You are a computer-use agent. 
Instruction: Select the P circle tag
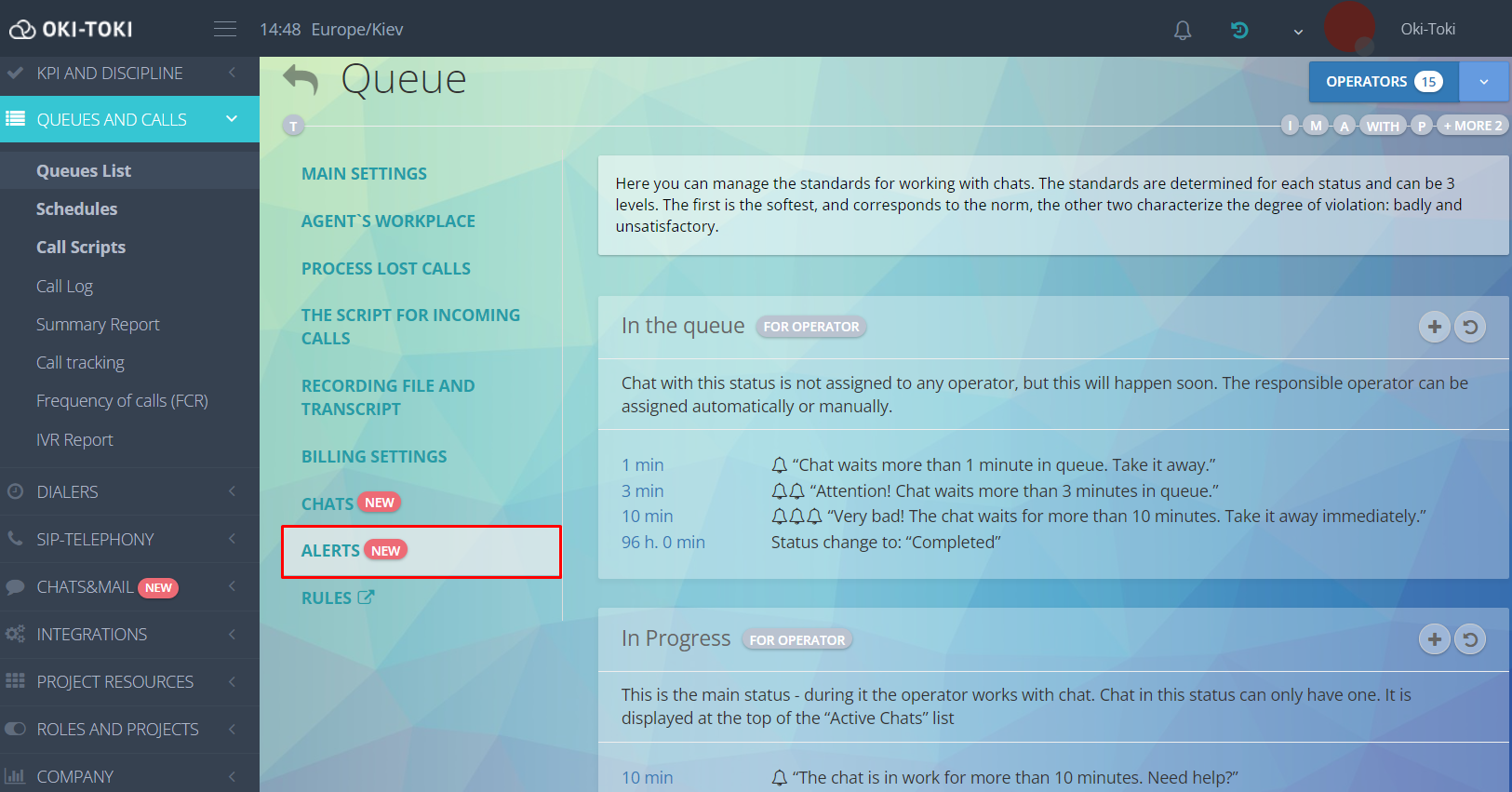(1422, 126)
